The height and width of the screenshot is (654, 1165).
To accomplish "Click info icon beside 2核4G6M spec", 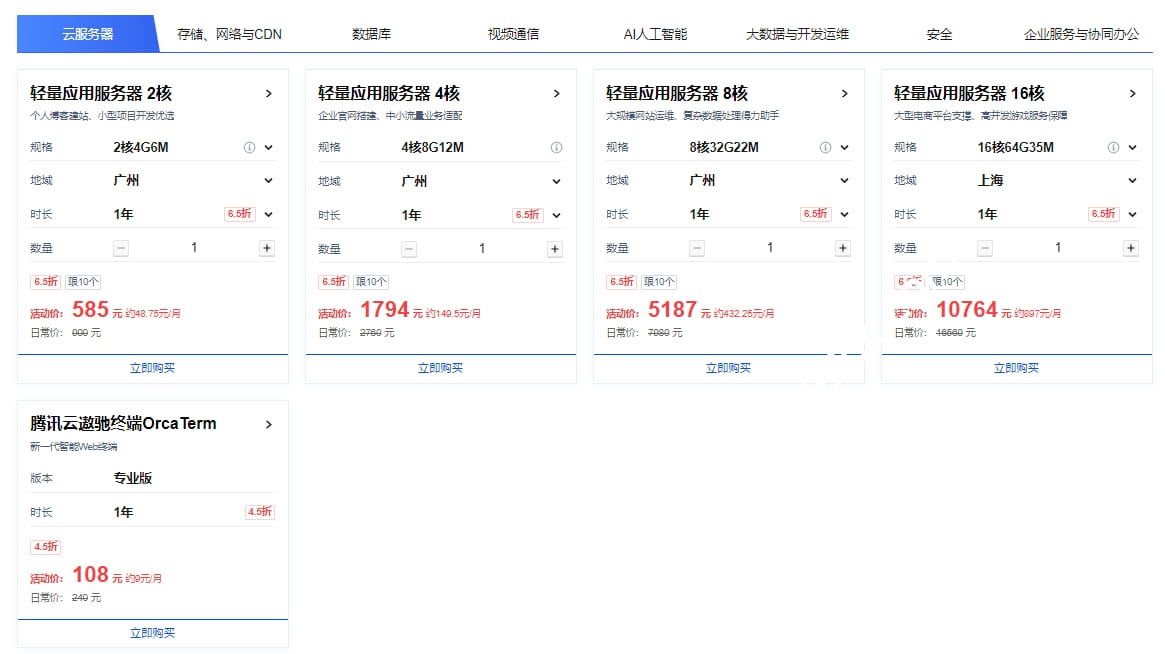I will (250, 148).
